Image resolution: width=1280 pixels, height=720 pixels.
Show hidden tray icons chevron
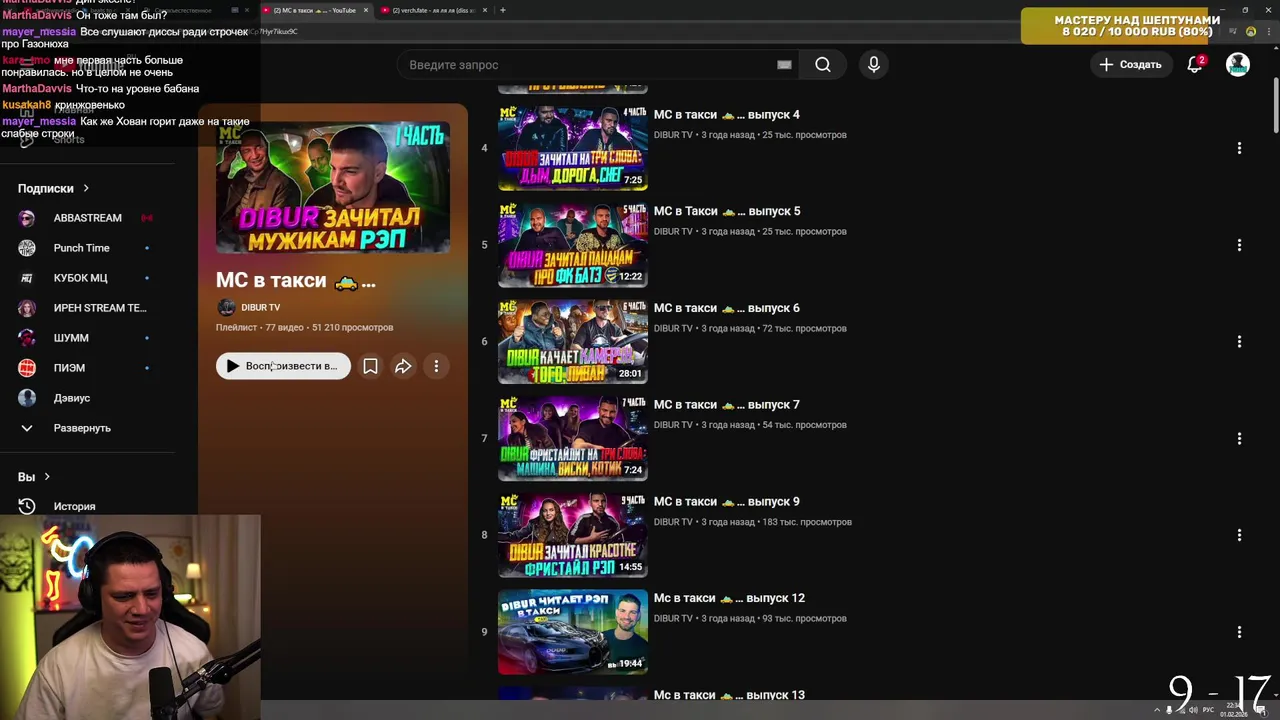(1157, 710)
